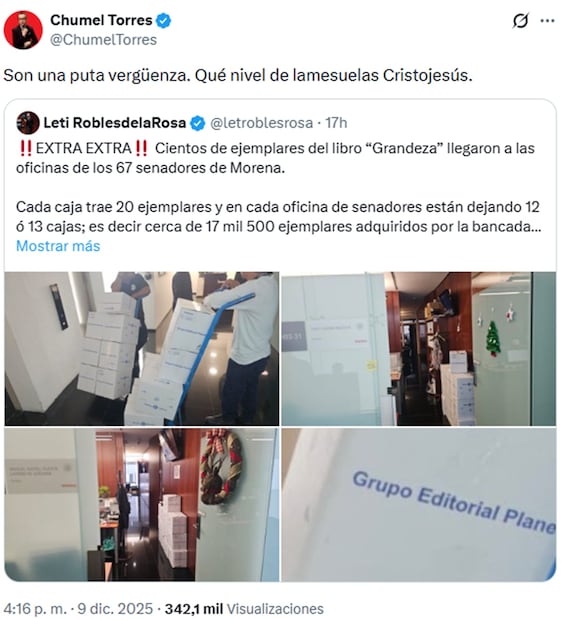
Task: Click the 4:16 p. m. 9 dic. 2025 timestamp
Action: pyautogui.click(x=78, y=609)
